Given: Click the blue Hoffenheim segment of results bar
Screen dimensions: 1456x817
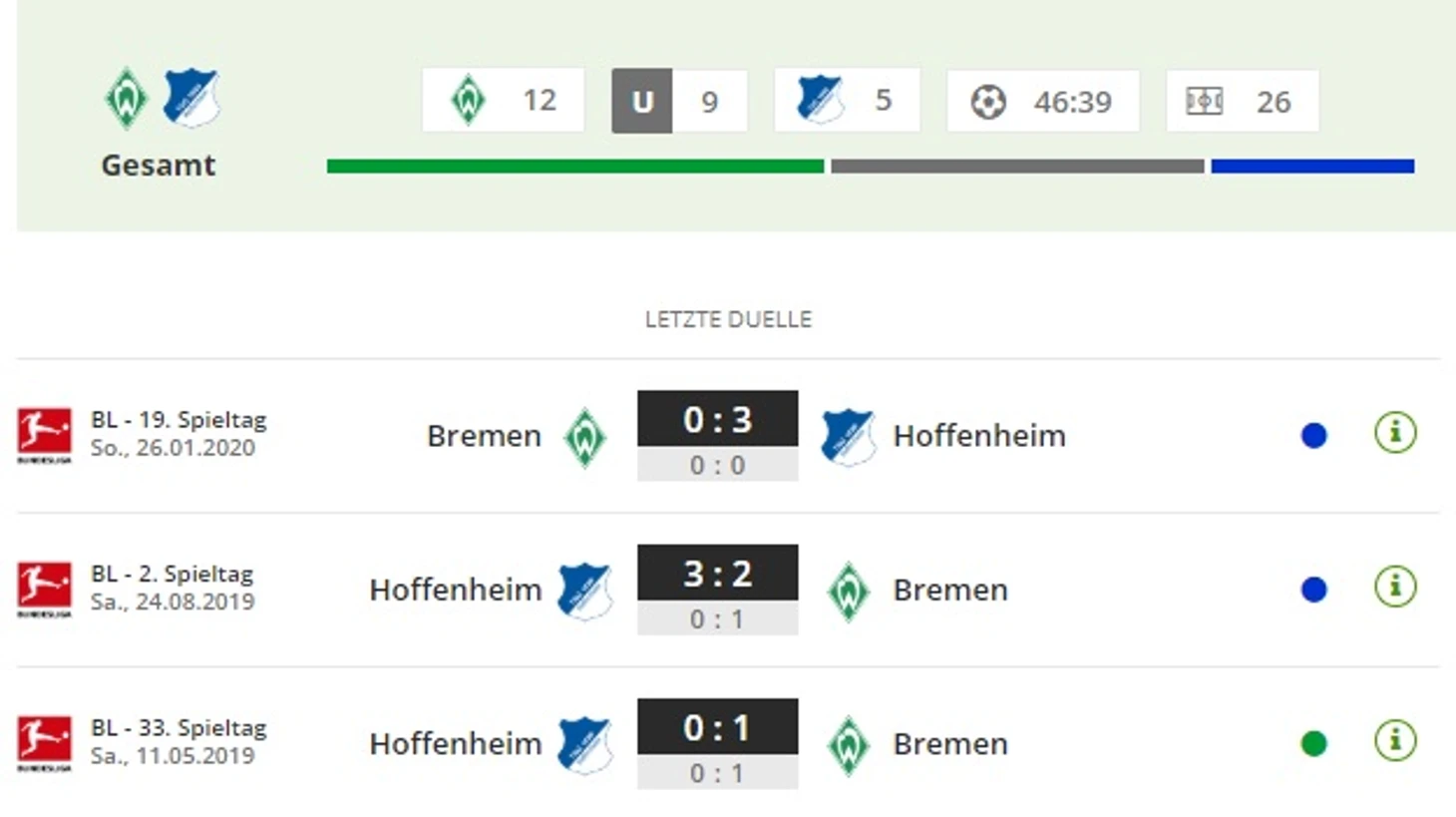Looking at the screenshot, I should (1312, 167).
